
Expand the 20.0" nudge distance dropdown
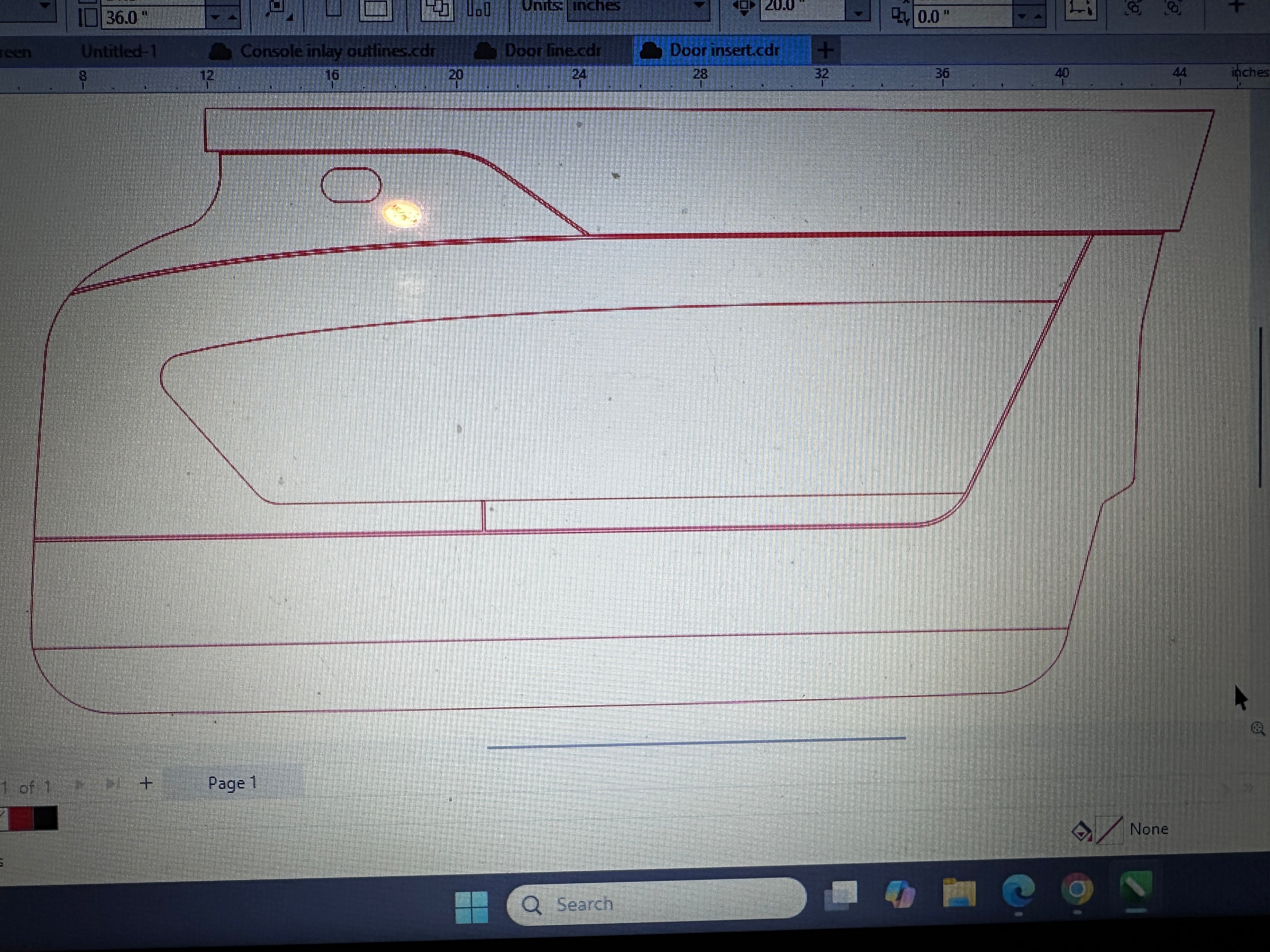(858, 13)
